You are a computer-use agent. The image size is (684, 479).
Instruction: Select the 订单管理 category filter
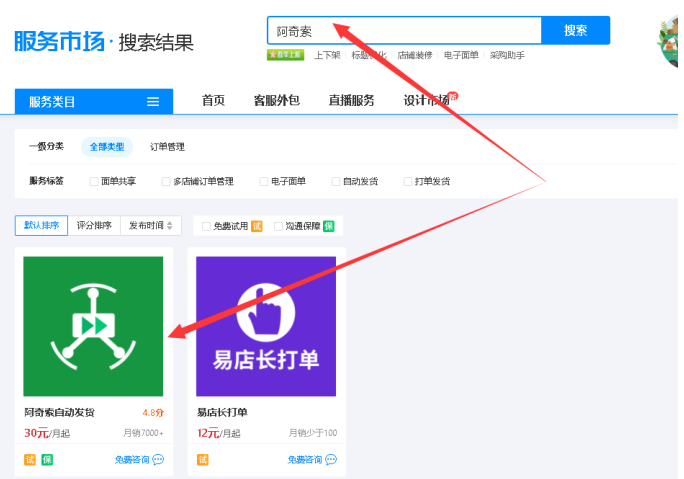[x=168, y=147]
